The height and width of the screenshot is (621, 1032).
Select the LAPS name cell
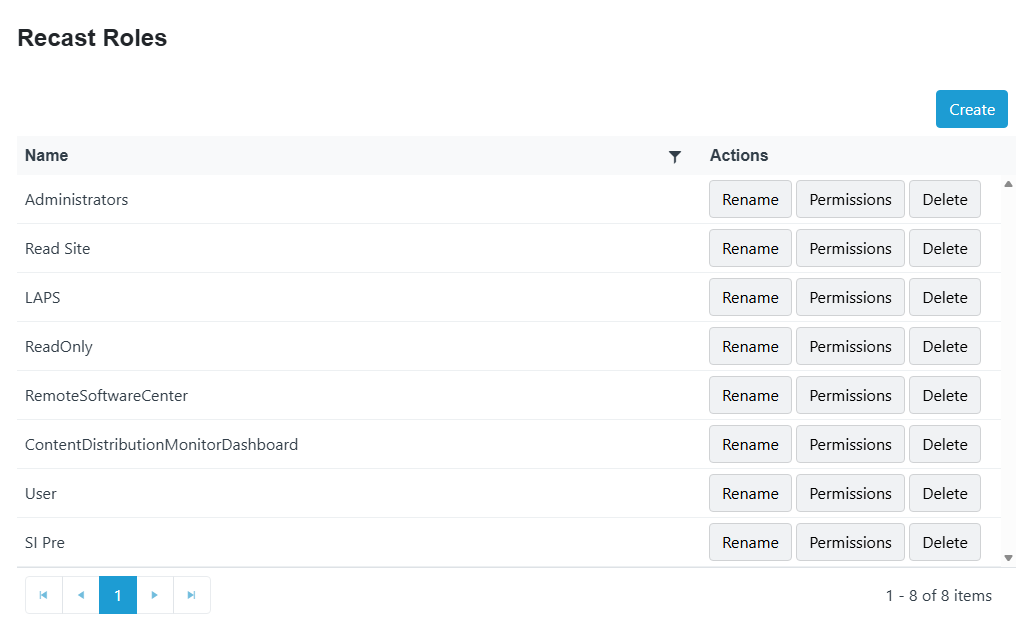(359, 297)
